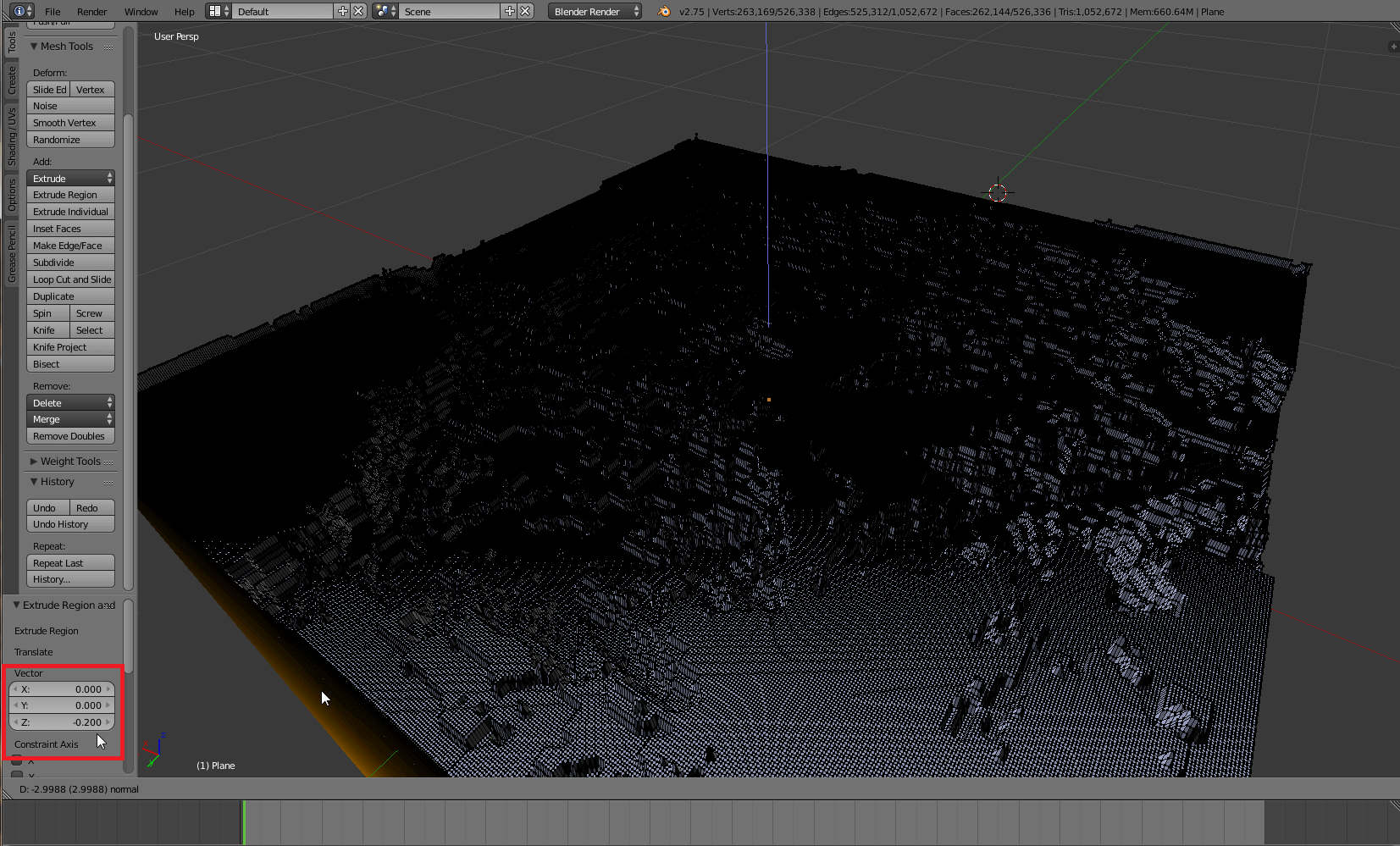The image size is (1400, 846).
Task: Click the Inset Faces button
Action: 70,229
